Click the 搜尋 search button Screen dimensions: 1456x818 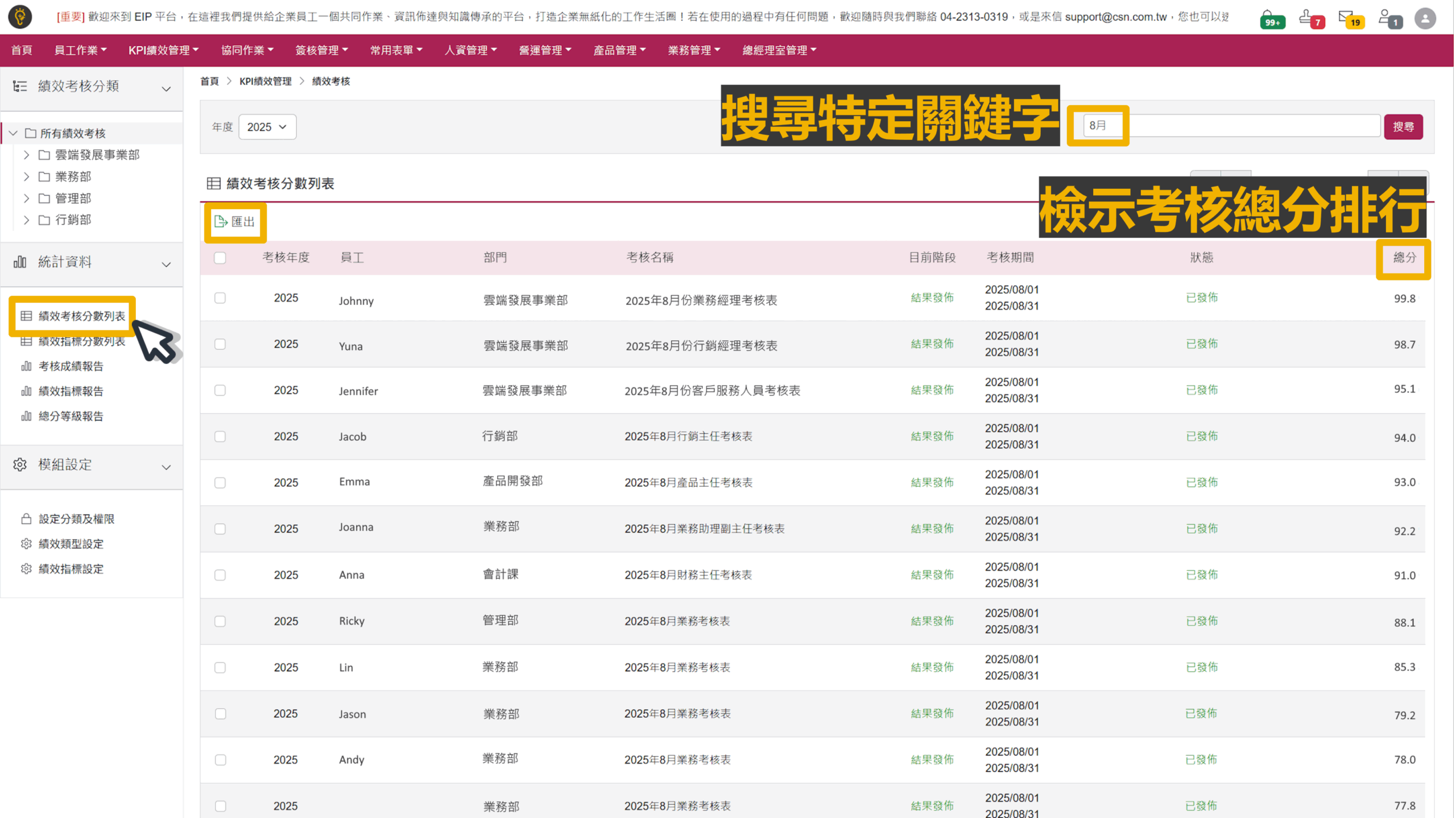tap(1403, 126)
